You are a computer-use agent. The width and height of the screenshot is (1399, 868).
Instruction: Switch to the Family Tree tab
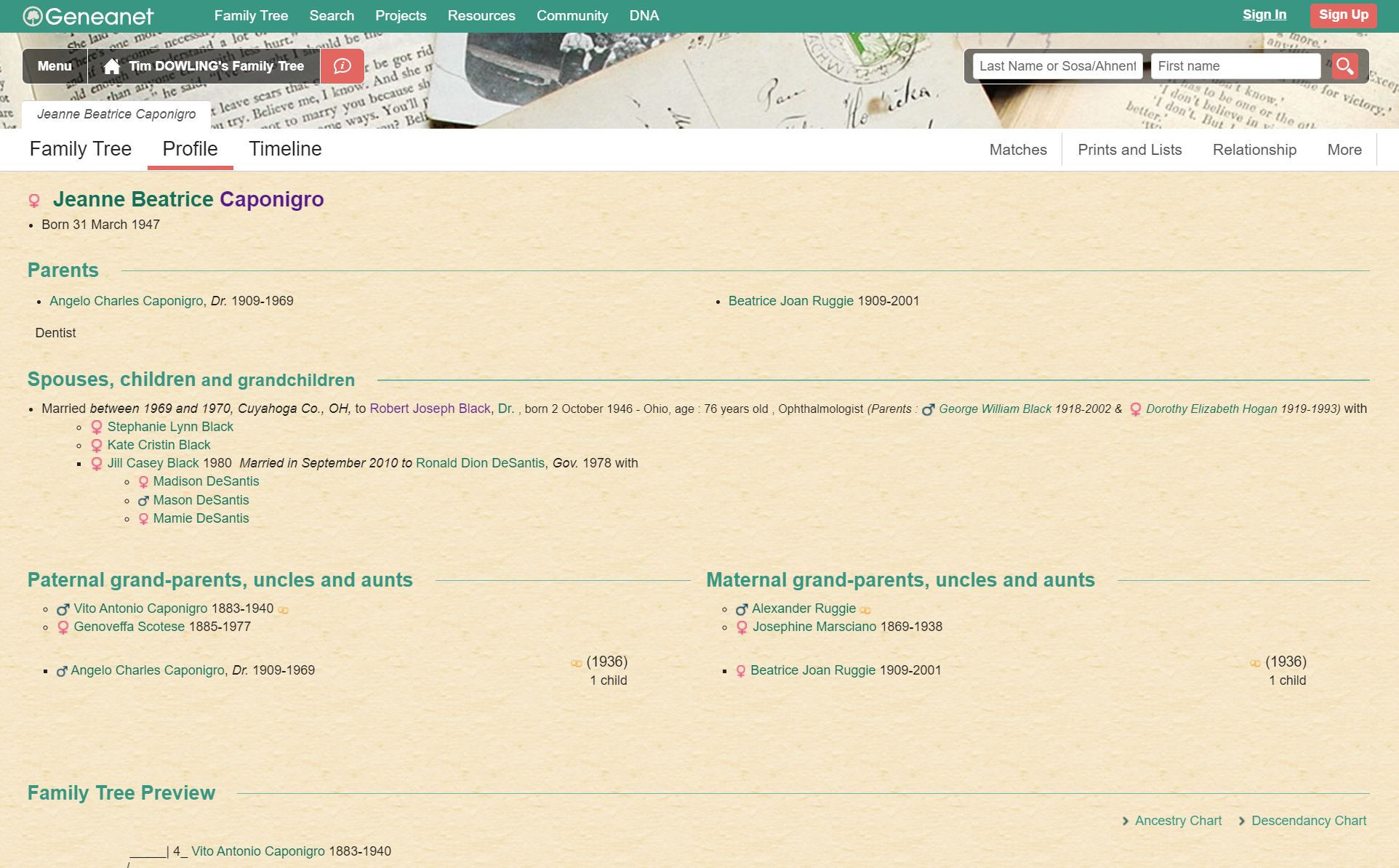[x=80, y=149]
